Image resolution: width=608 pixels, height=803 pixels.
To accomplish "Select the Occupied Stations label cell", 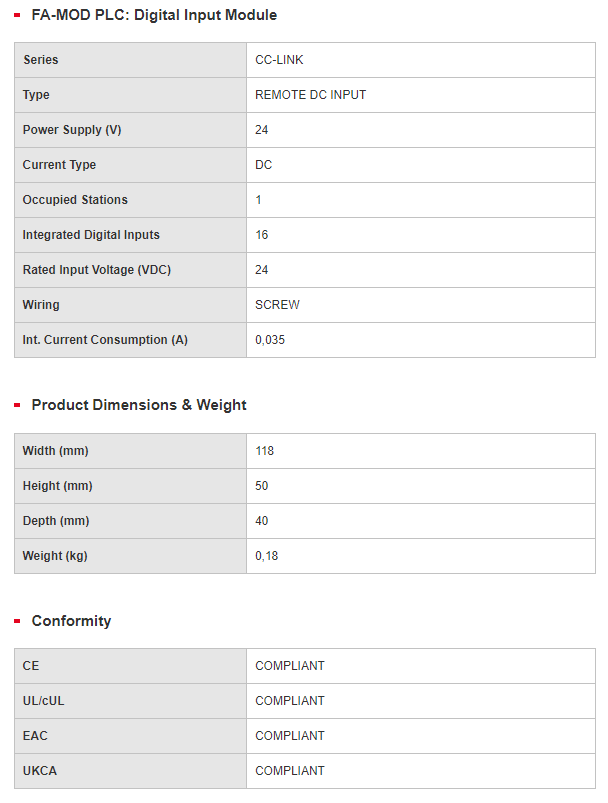I will click(131, 200).
